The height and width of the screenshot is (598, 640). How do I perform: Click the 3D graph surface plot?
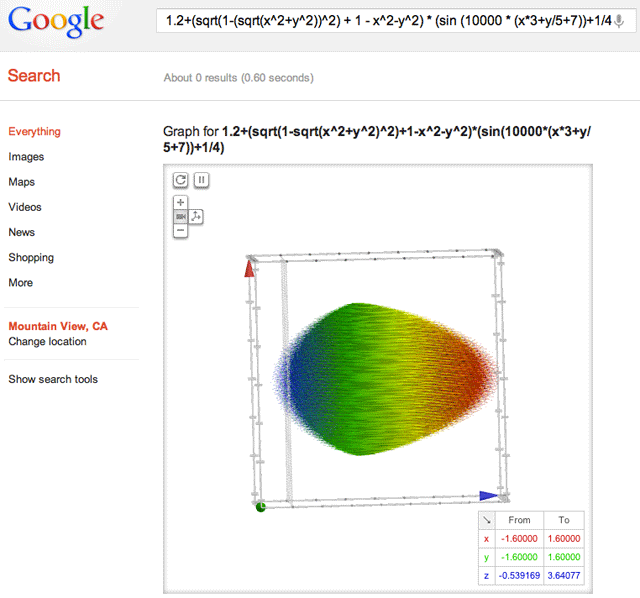(386, 380)
